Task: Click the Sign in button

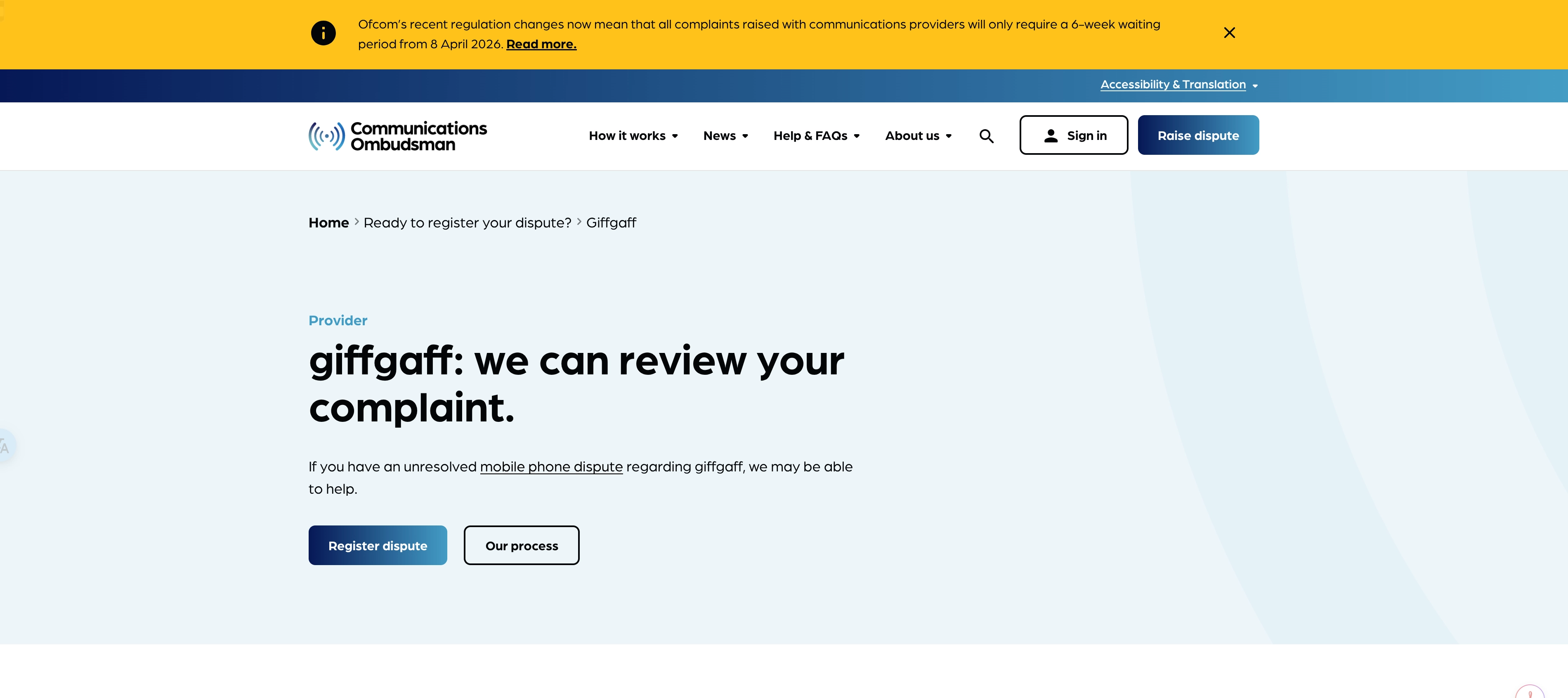Action: pyautogui.click(x=1073, y=135)
